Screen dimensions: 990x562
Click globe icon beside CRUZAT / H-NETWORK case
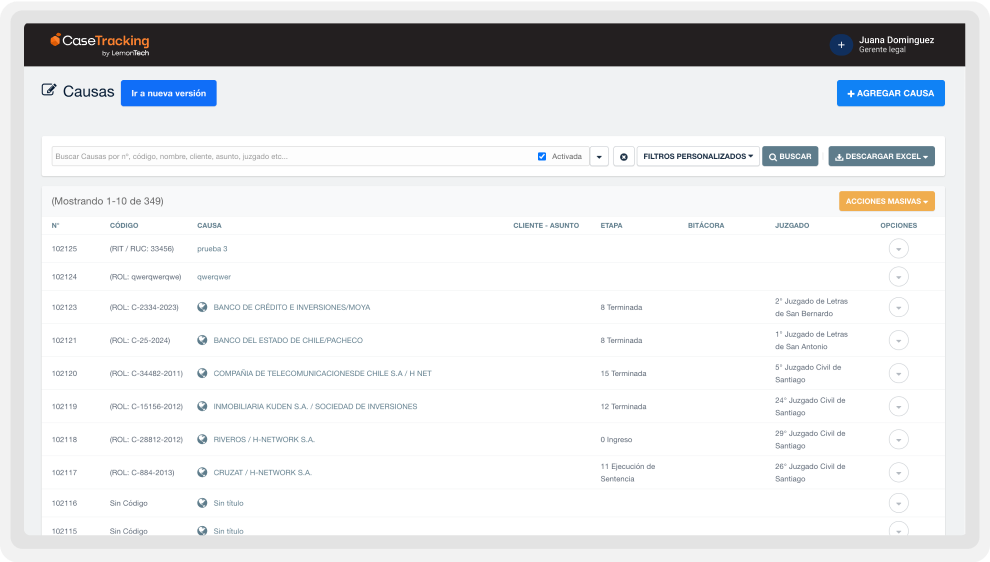(202, 472)
